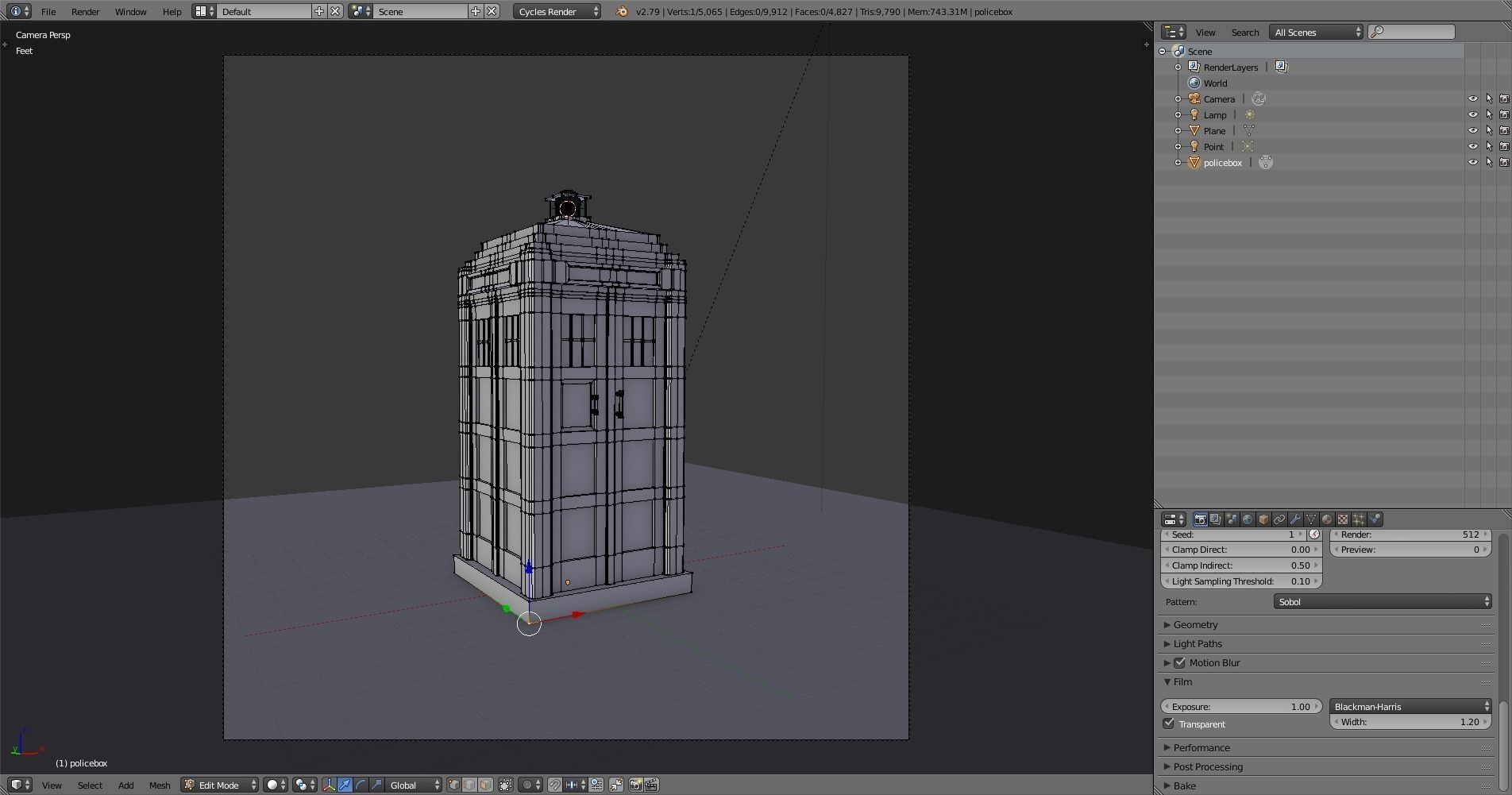Image resolution: width=1512 pixels, height=795 pixels.
Task: Select the scale manipulator icon
Action: click(x=377, y=785)
